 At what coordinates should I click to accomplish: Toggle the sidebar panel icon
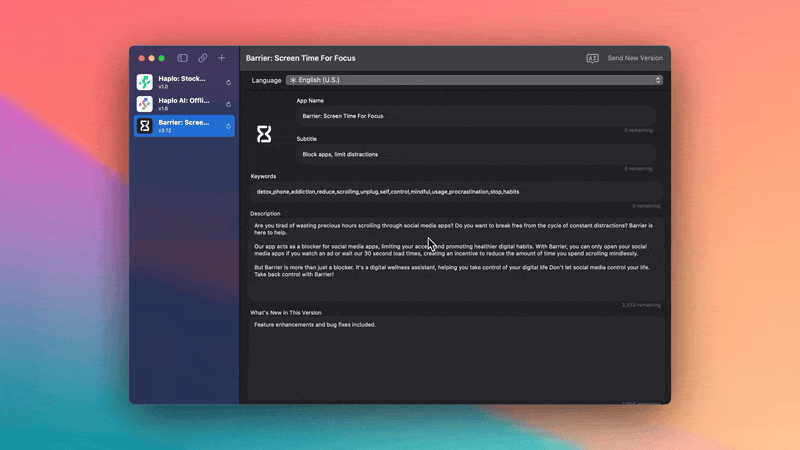click(182, 58)
